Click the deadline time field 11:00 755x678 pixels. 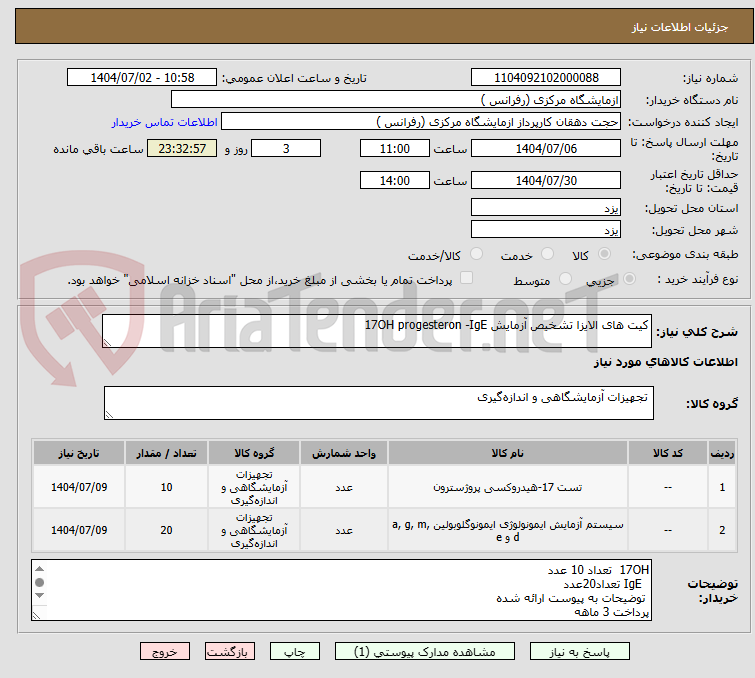(394, 148)
